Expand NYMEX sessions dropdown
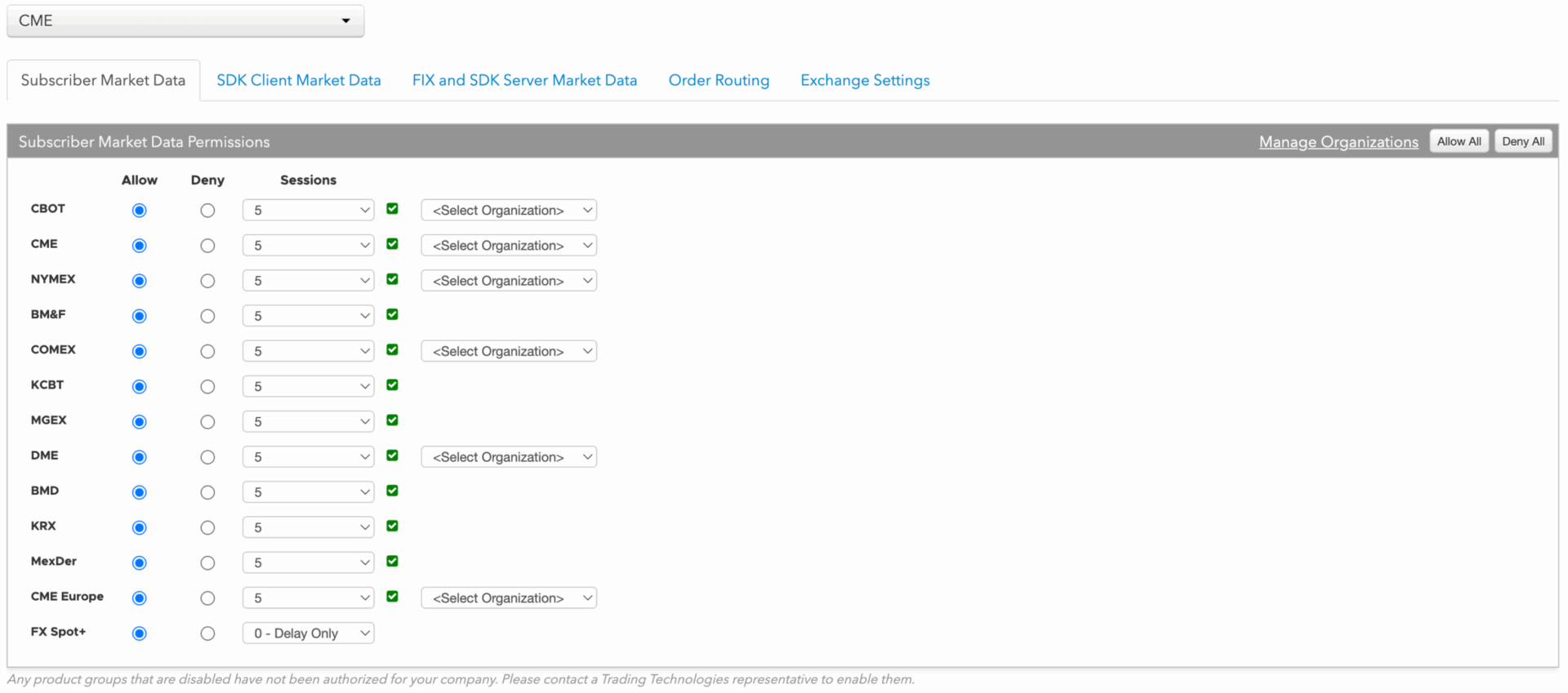 coord(309,280)
